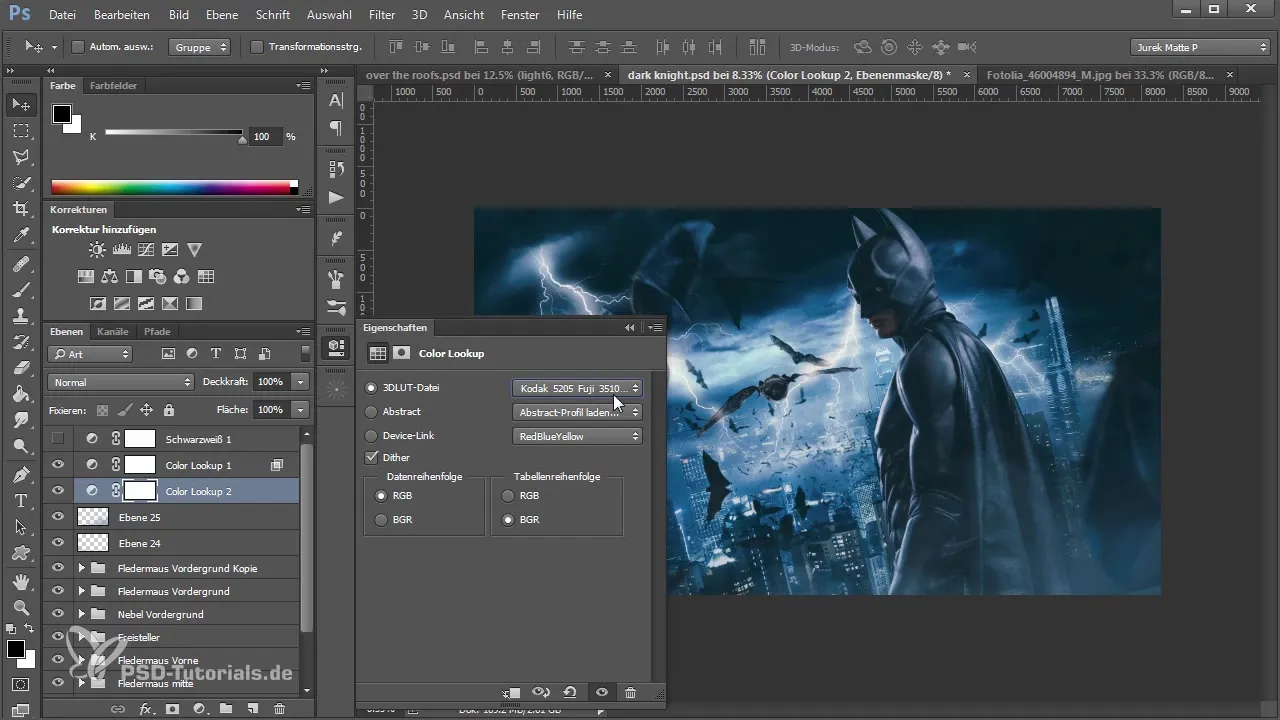Open the Deckkraft opacity dropdown arrow
This screenshot has height=720, width=1280.
coord(301,382)
